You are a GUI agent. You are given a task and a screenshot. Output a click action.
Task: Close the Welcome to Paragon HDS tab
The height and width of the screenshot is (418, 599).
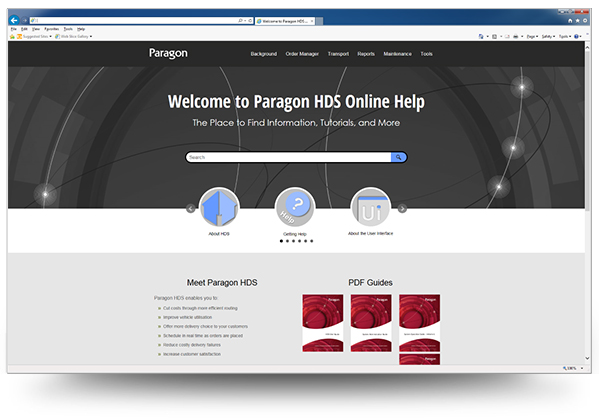point(312,21)
